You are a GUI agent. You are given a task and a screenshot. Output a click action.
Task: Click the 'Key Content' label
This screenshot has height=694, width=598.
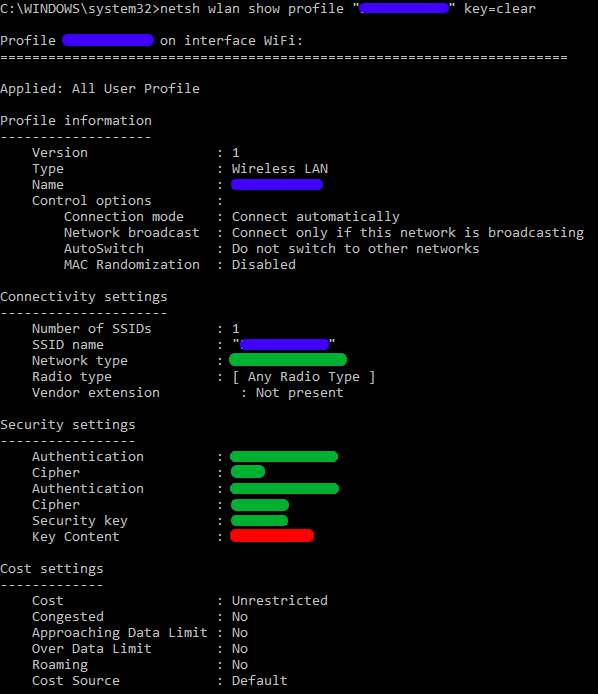pos(76,537)
